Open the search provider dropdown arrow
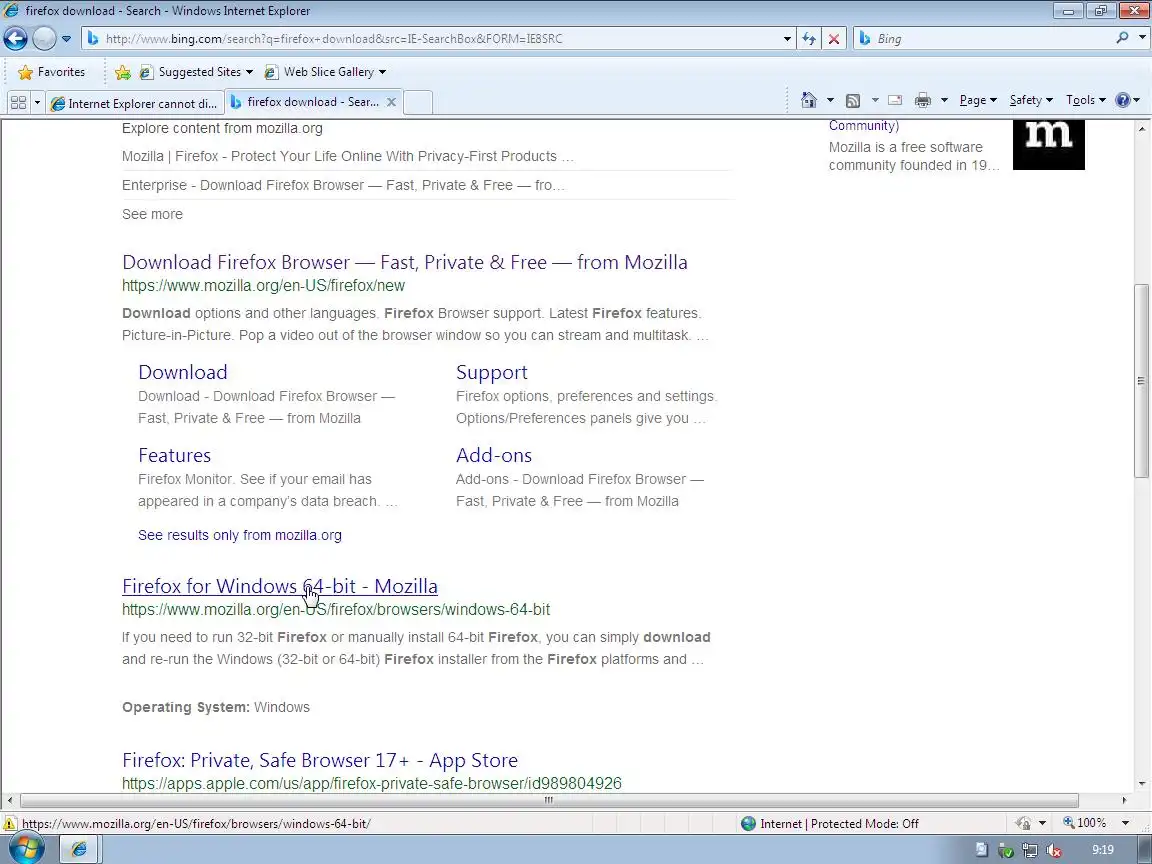 [x=1143, y=37]
